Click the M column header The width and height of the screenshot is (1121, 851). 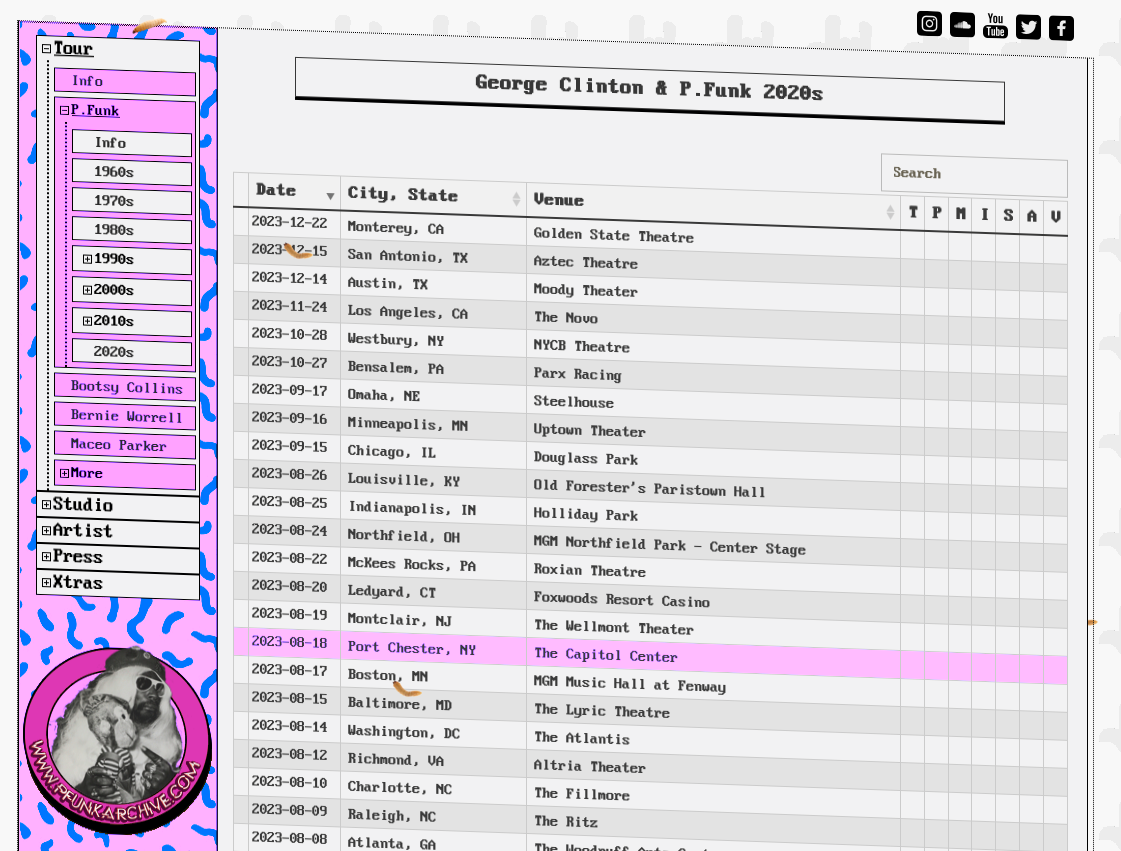[x=961, y=213]
